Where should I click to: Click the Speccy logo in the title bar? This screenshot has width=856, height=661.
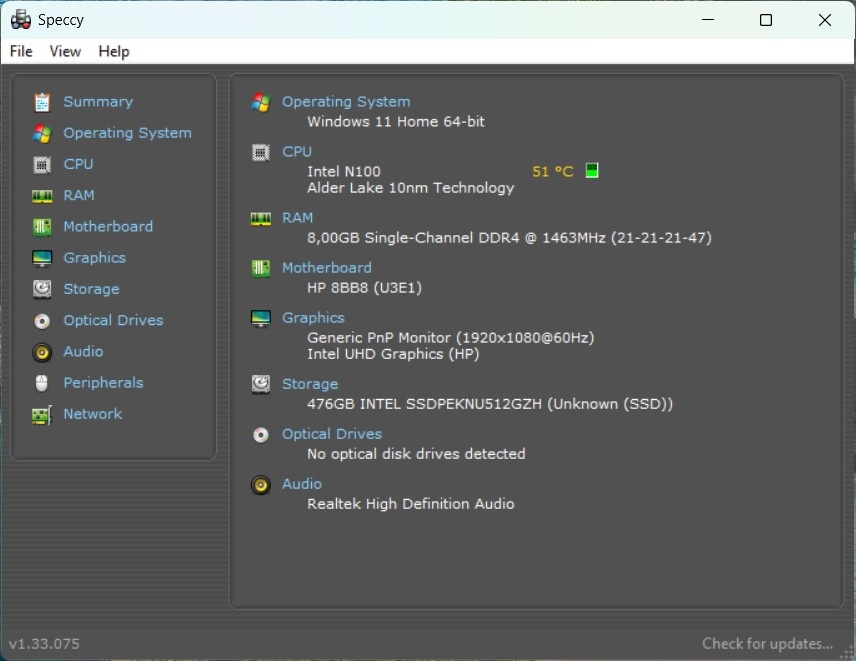(19, 19)
